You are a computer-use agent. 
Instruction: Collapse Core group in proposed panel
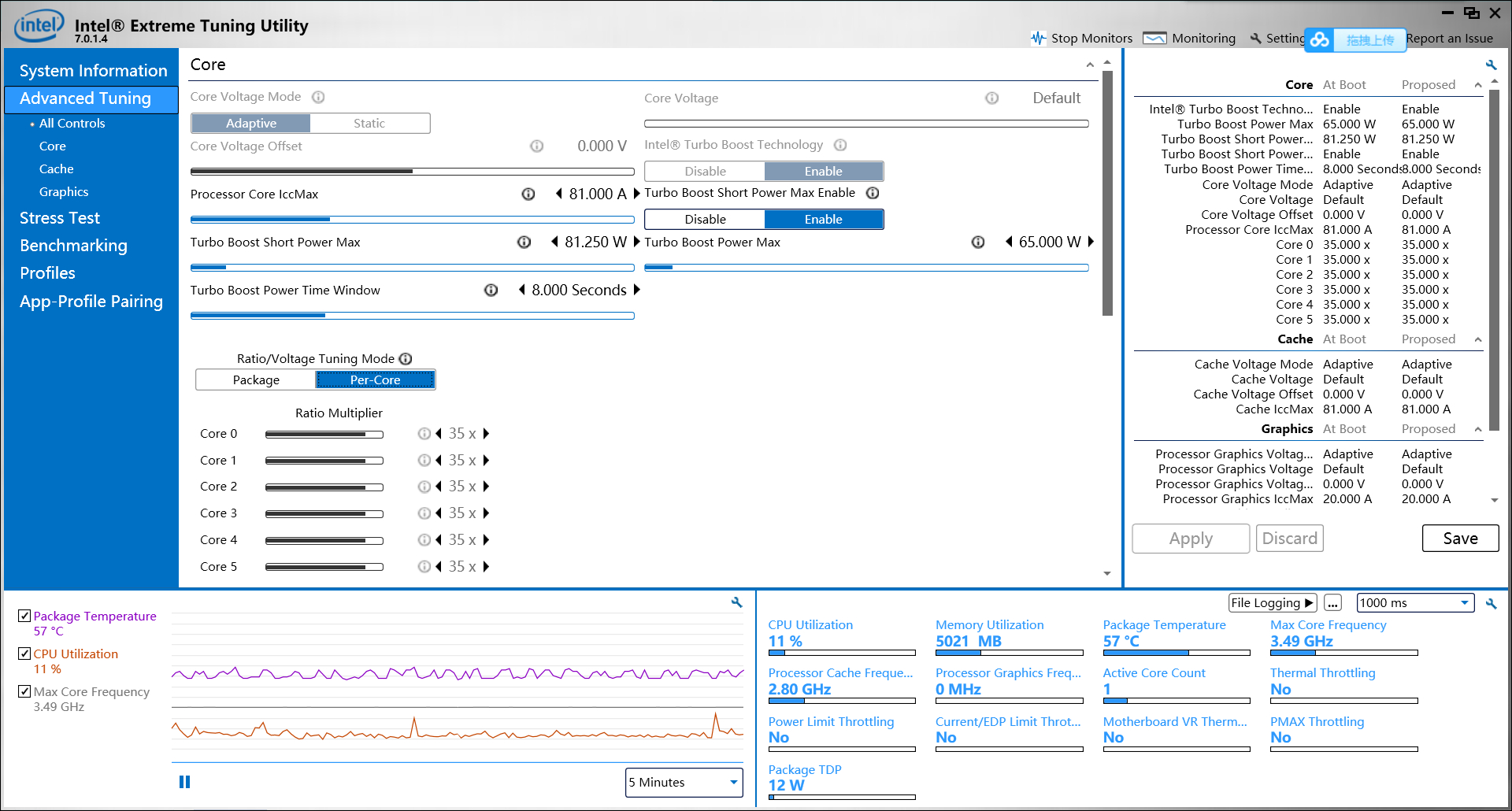1477,85
